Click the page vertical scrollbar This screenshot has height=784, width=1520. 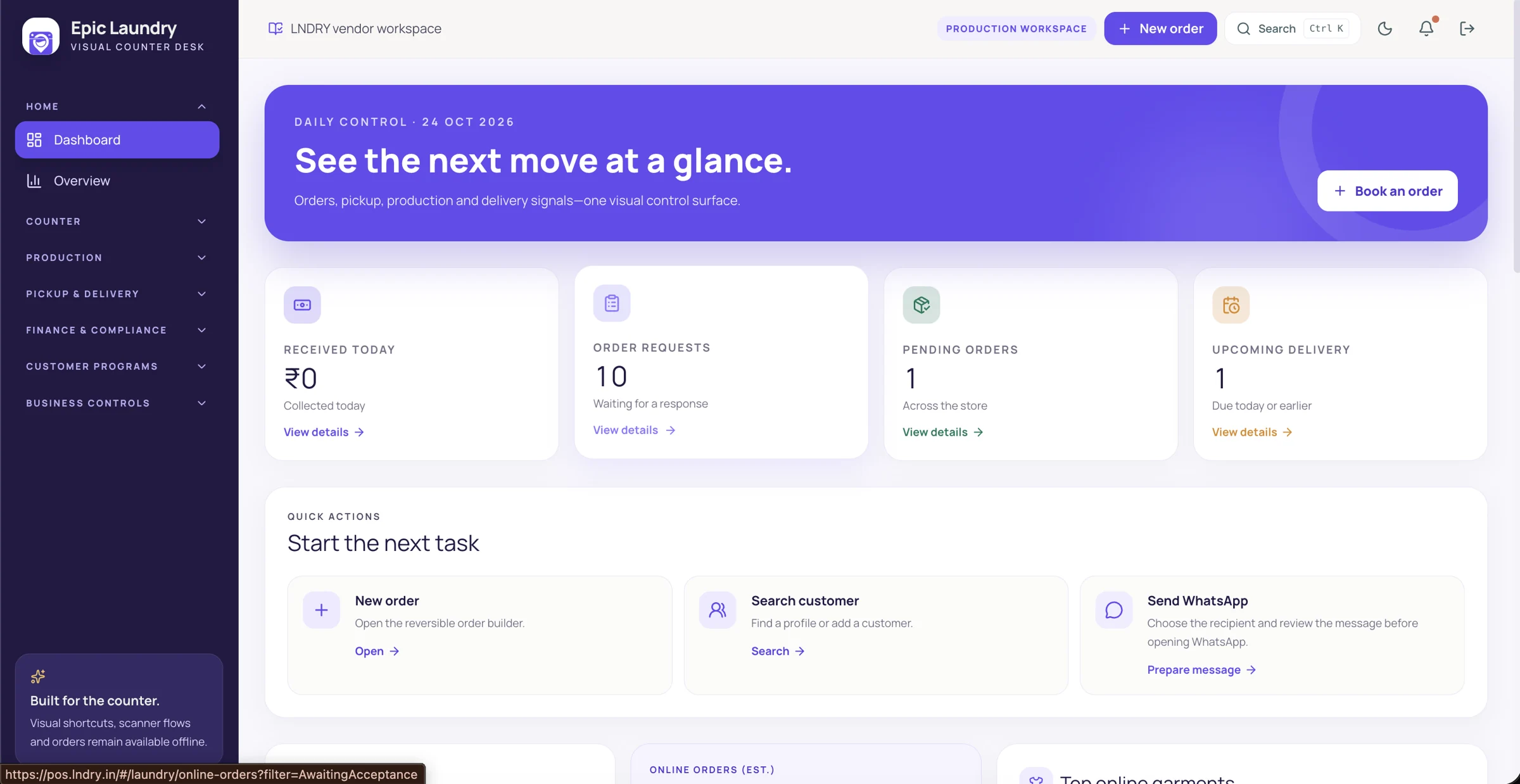pos(1516,136)
